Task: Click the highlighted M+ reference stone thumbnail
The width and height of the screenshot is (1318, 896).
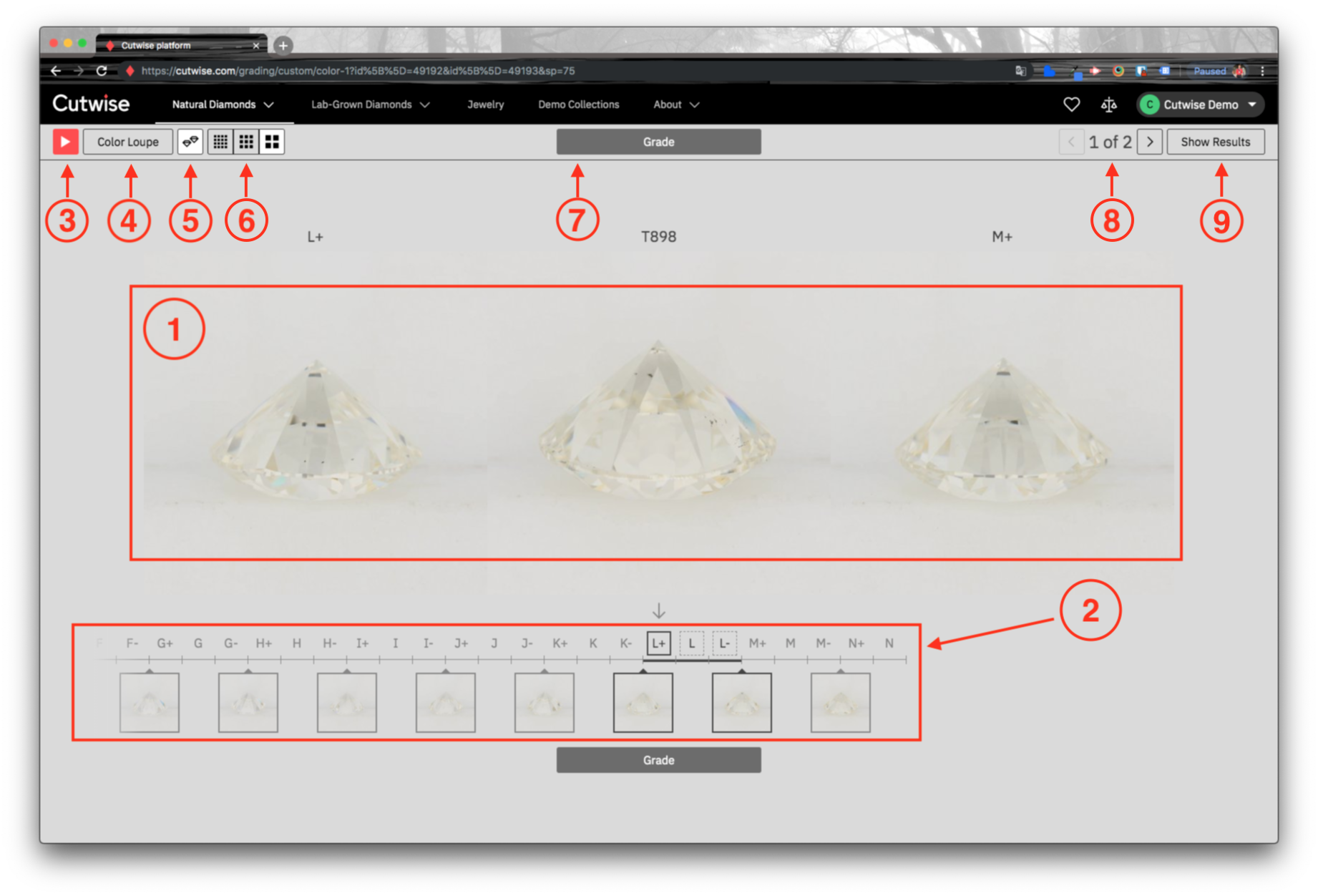Action: [742, 702]
